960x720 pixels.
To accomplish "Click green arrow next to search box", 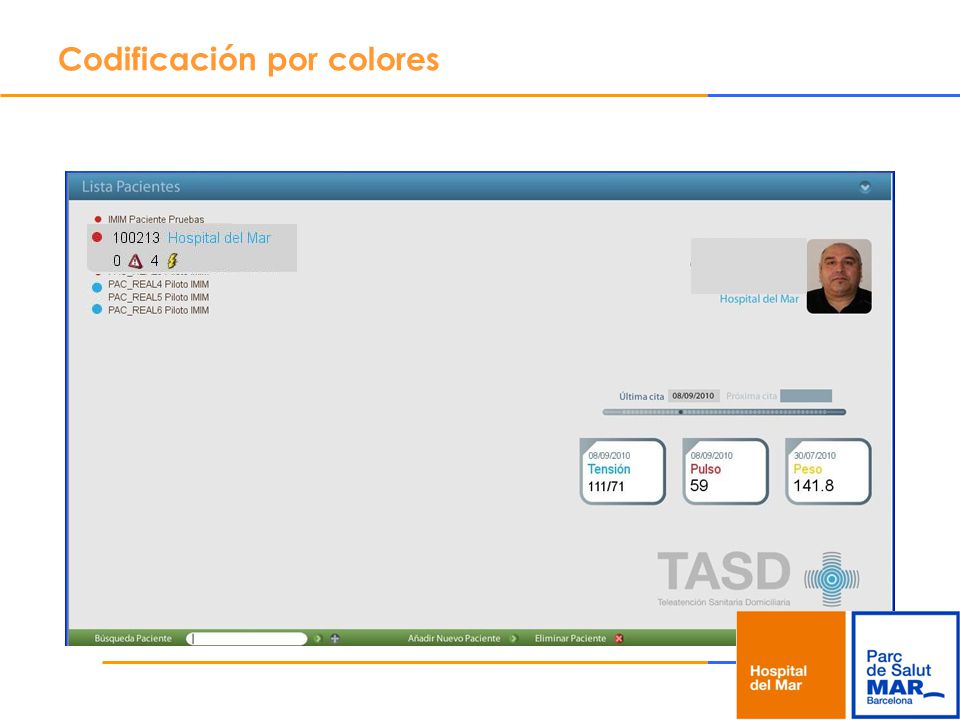I will [x=318, y=639].
